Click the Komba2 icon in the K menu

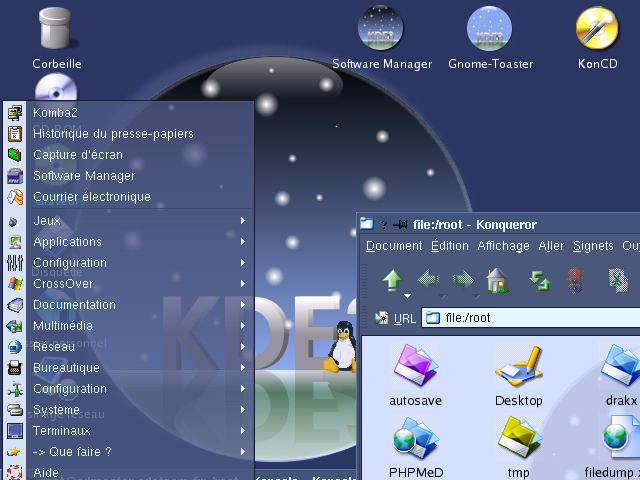pos(15,113)
